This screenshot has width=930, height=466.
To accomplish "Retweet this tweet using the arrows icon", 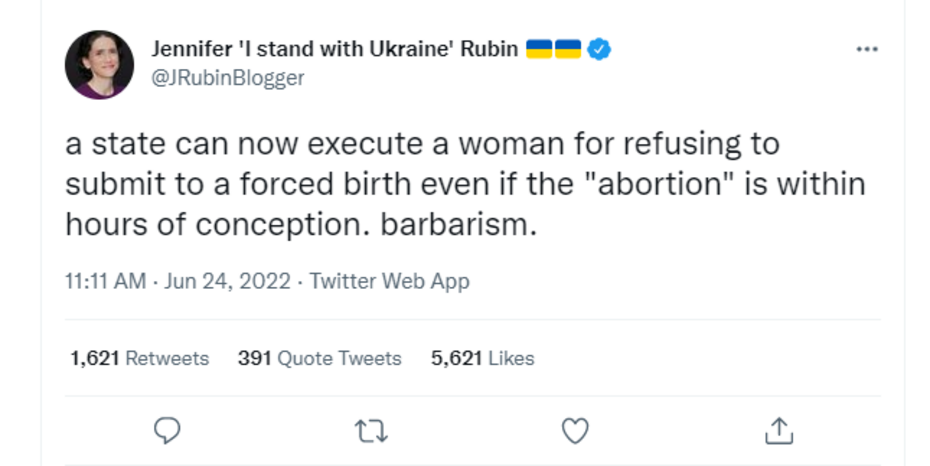I will click(371, 430).
